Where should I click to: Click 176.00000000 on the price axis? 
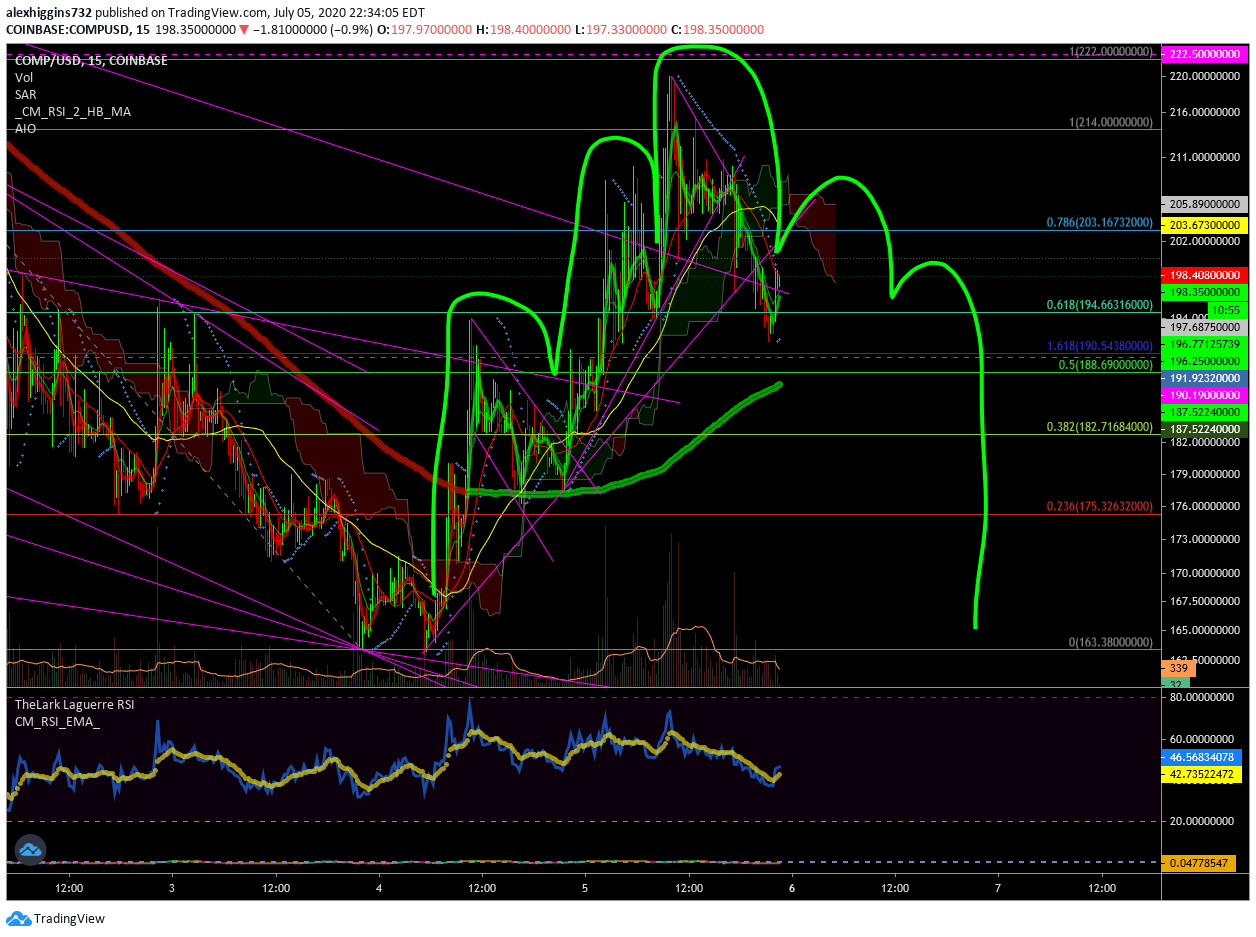click(1206, 506)
